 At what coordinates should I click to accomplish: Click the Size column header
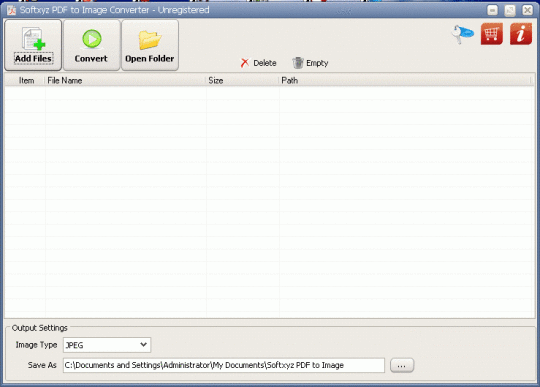pyautogui.click(x=242, y=81)
